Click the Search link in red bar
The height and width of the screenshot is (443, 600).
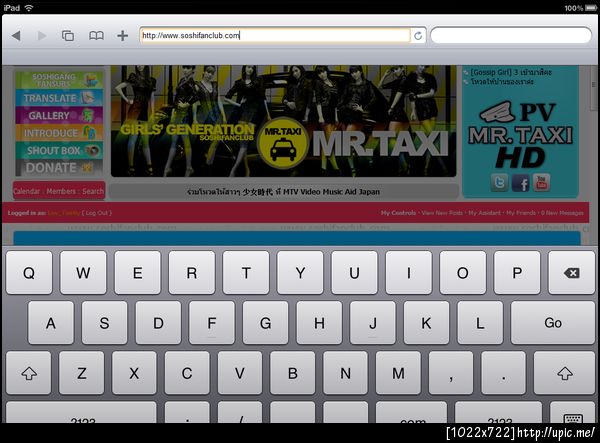[93, 191]
